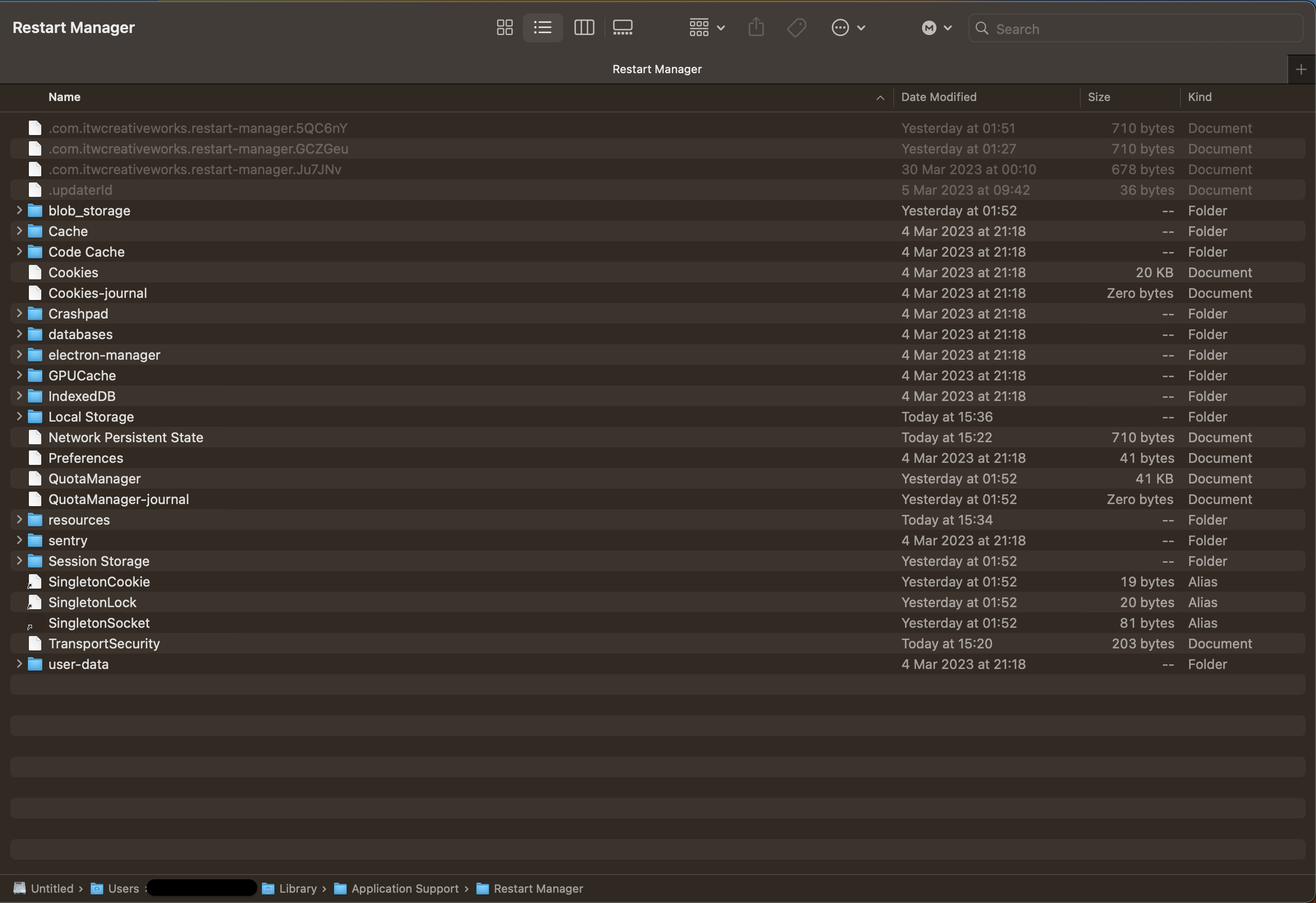Image resolution: width=1316 pixels, height=903 pixels.
Task: Expand the electron-manager folder
Action: pos(19,355)
